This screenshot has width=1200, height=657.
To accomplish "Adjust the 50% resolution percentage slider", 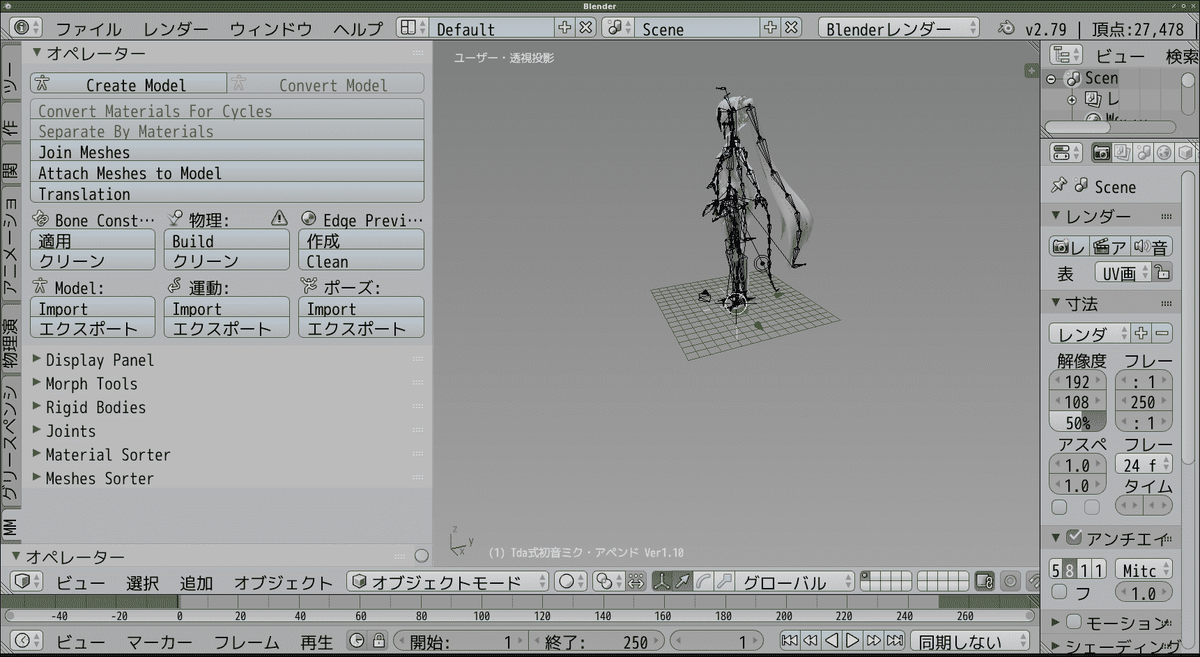I will tap(1078, 422).
